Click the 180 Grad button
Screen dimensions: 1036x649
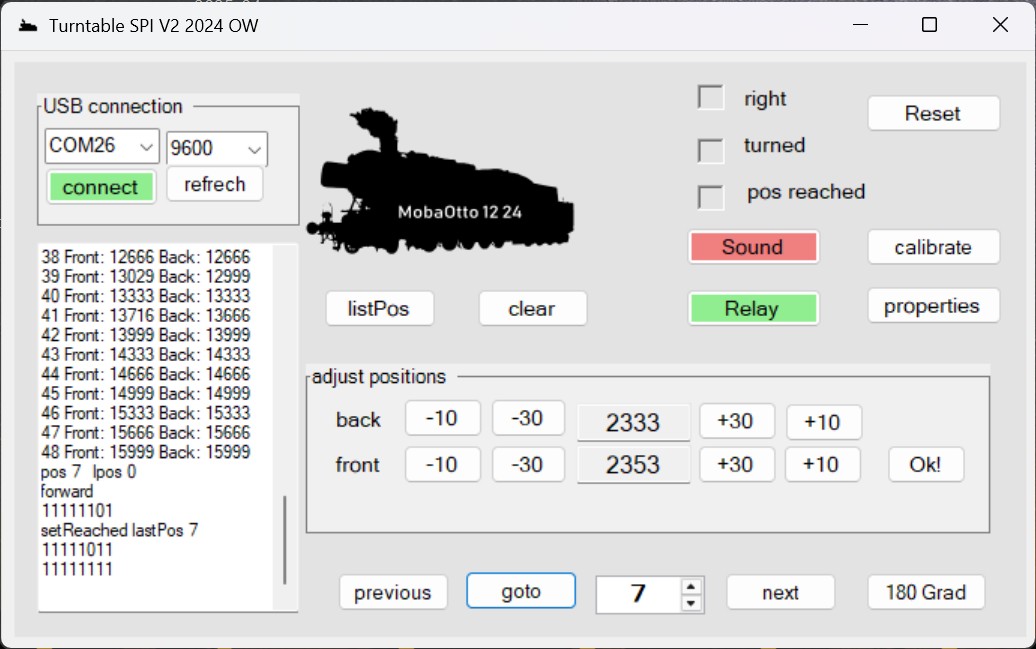(926, 592)
